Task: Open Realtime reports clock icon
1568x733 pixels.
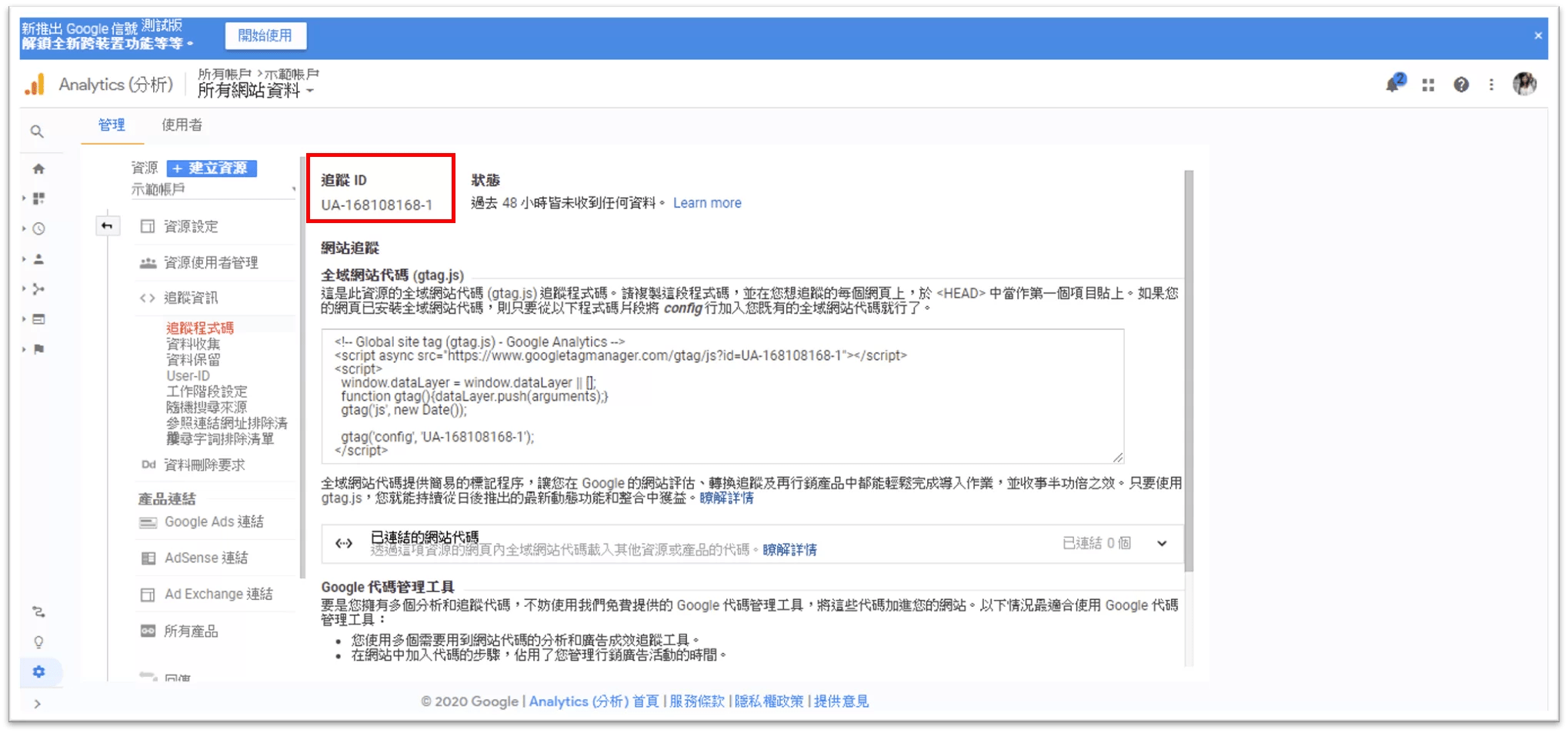Action: pos(38,228)
